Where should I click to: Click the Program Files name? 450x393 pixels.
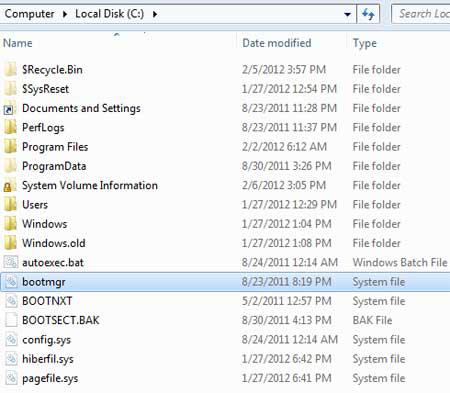click(55, 147)
